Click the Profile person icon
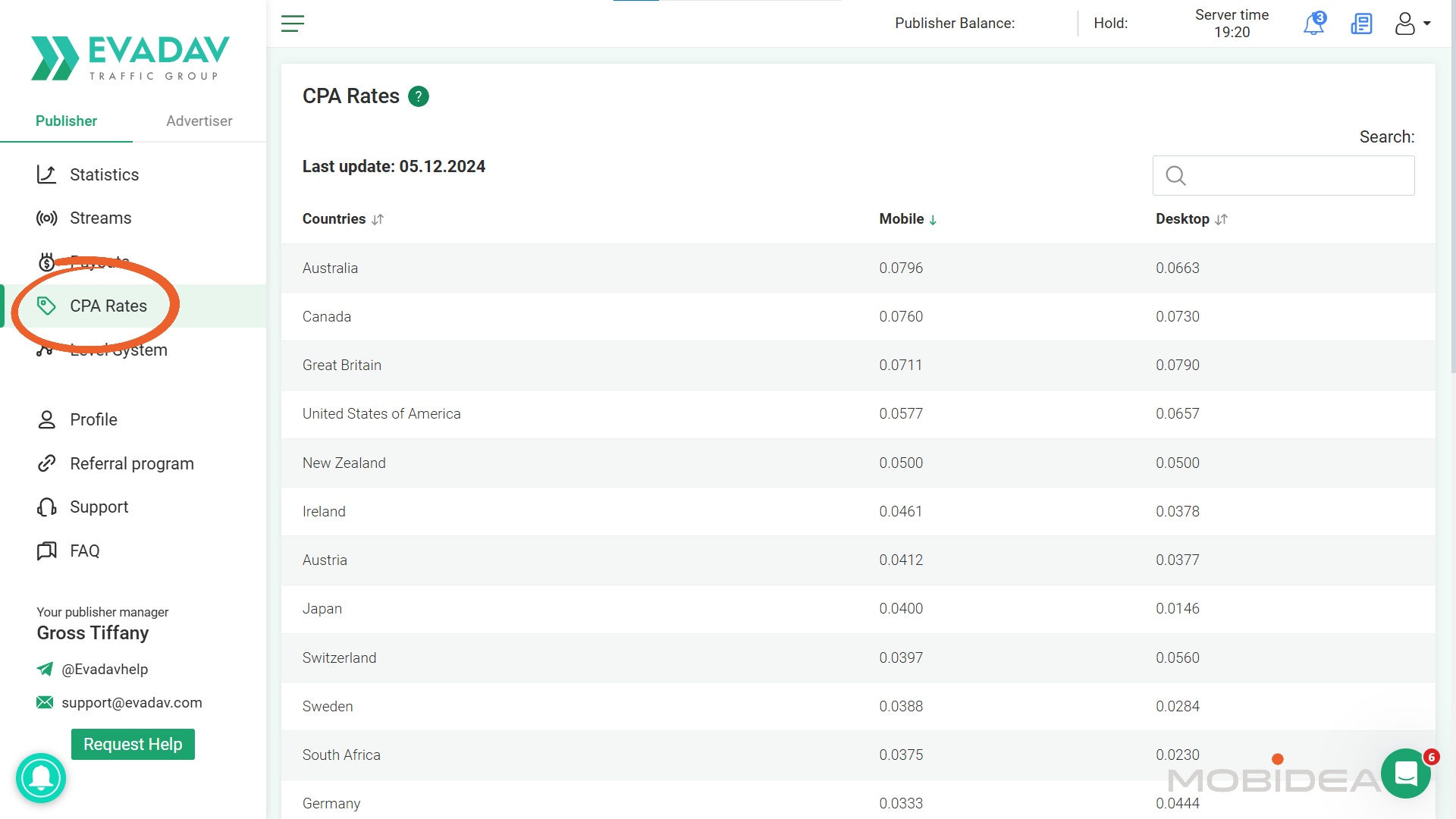 (x=47, y=420)
